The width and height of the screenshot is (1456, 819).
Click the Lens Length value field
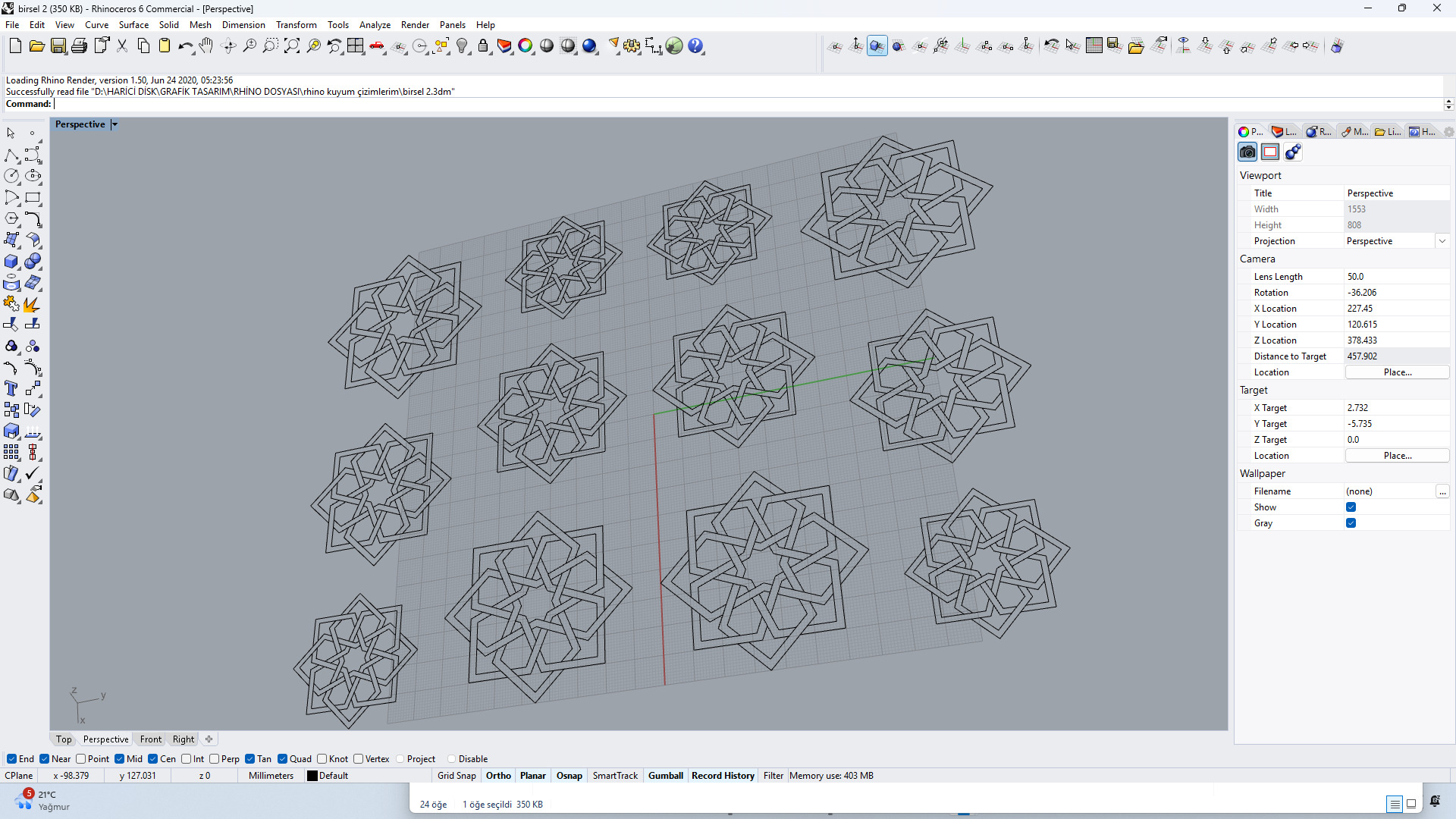point(1397,277)
